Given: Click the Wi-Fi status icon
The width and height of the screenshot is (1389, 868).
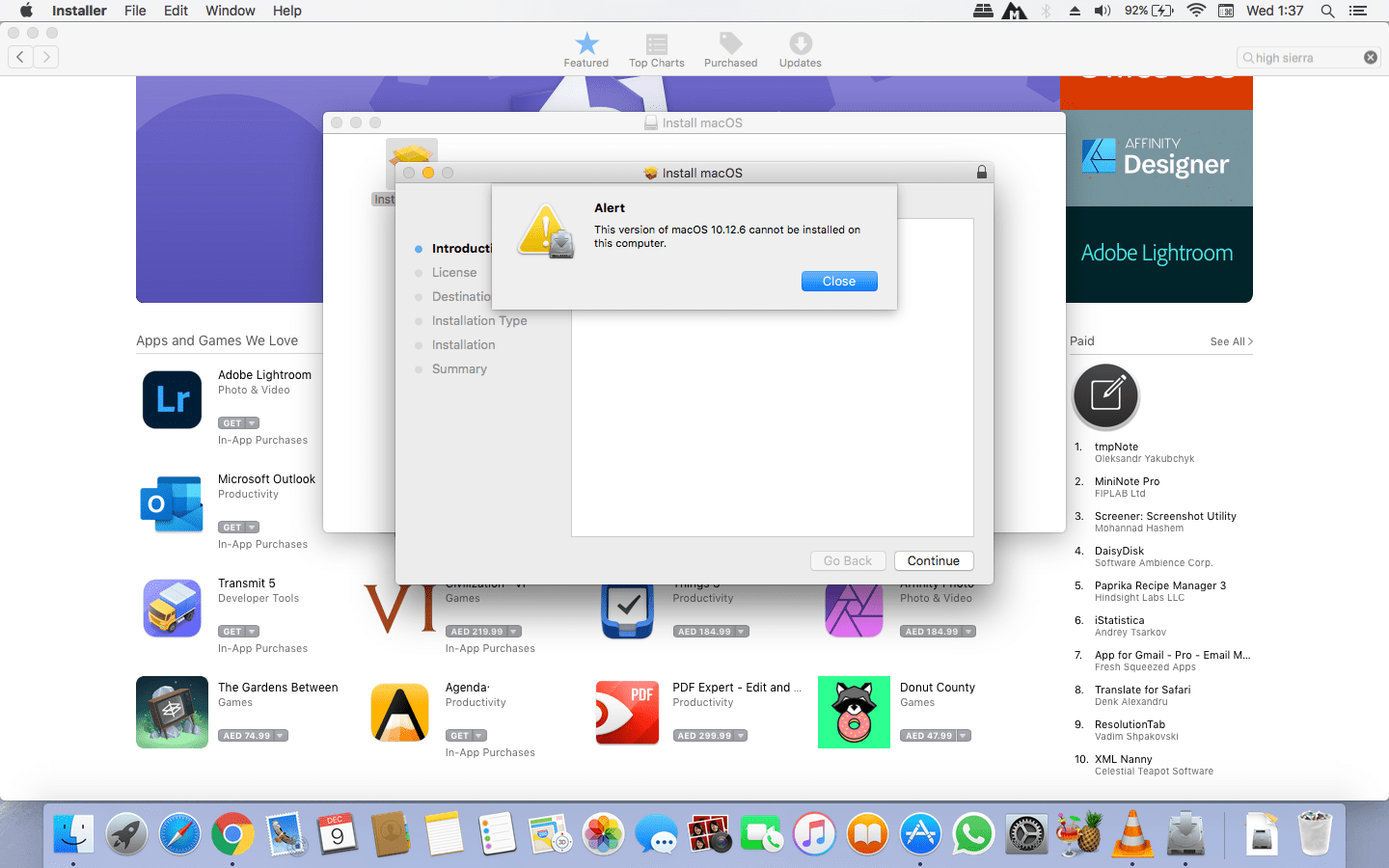Looking at the screenshot, I should [1196, 11].
